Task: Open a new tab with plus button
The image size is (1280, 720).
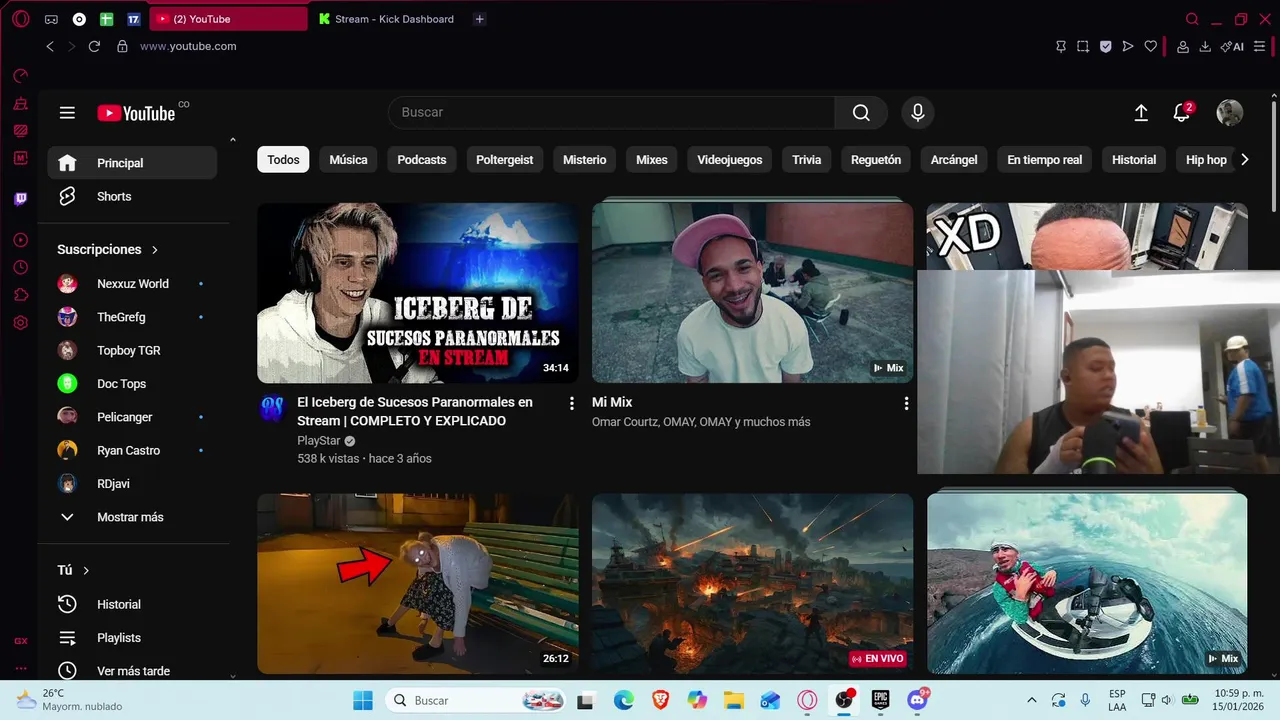Action: click(480, 19)
